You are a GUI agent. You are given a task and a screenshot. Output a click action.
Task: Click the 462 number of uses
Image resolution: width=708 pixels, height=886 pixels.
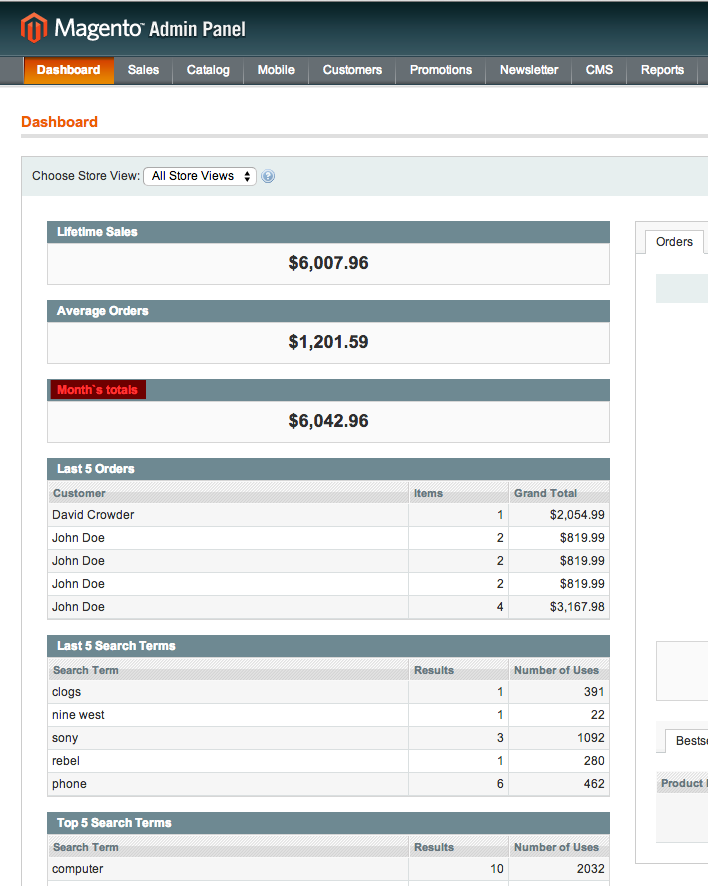coord(594,784)
